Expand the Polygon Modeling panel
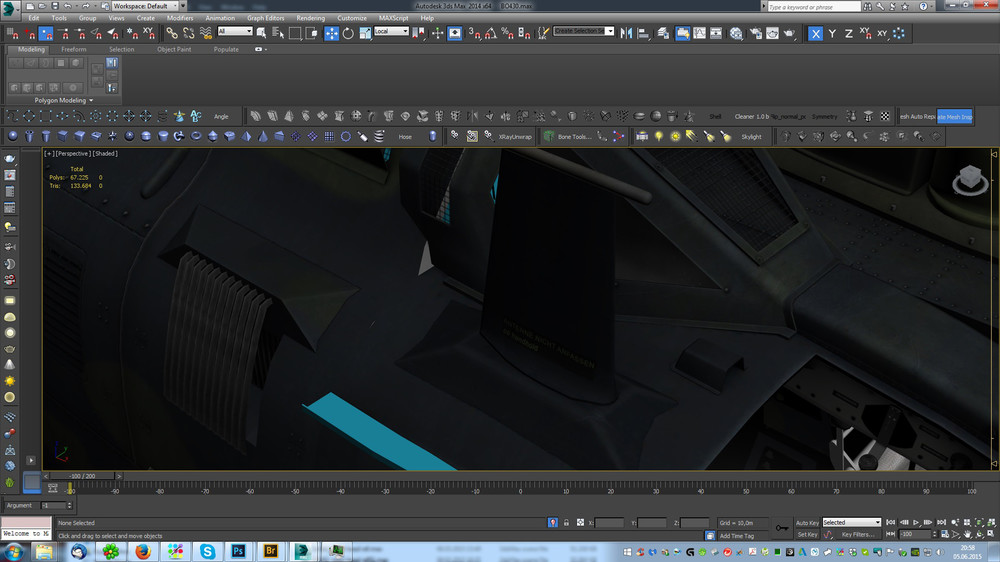Image resolution: width=1000 pixels, height=562 pixels. pos(62,100)
